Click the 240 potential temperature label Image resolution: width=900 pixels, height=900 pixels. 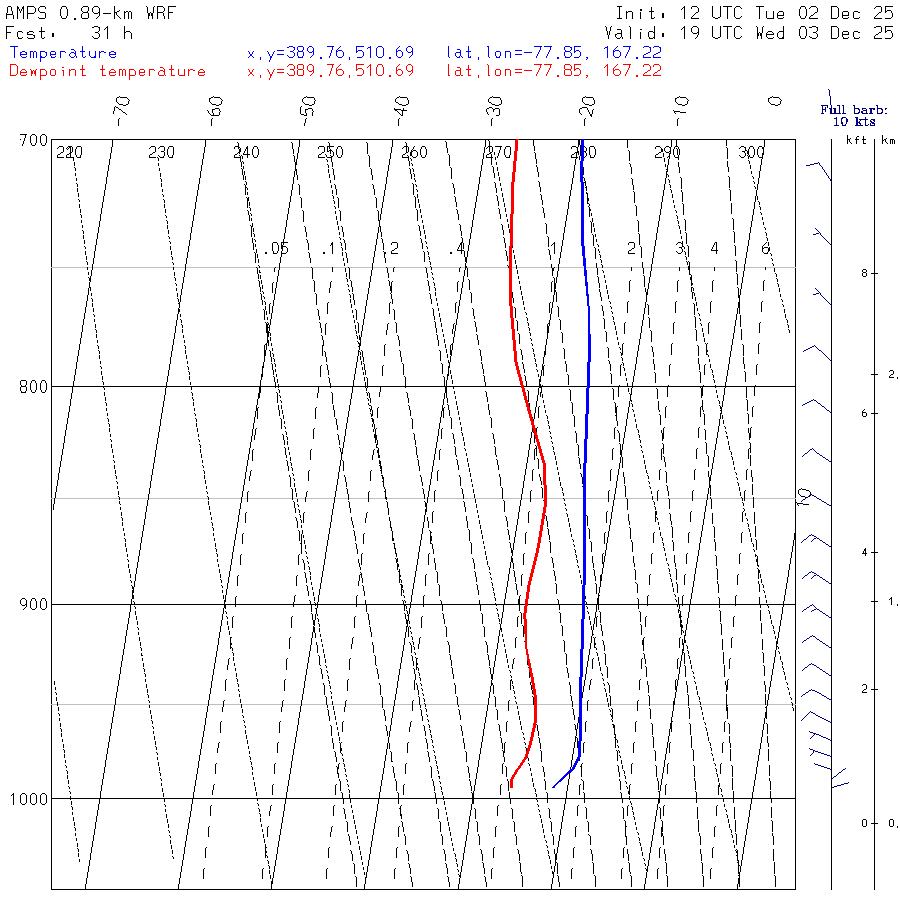(246, 153)
